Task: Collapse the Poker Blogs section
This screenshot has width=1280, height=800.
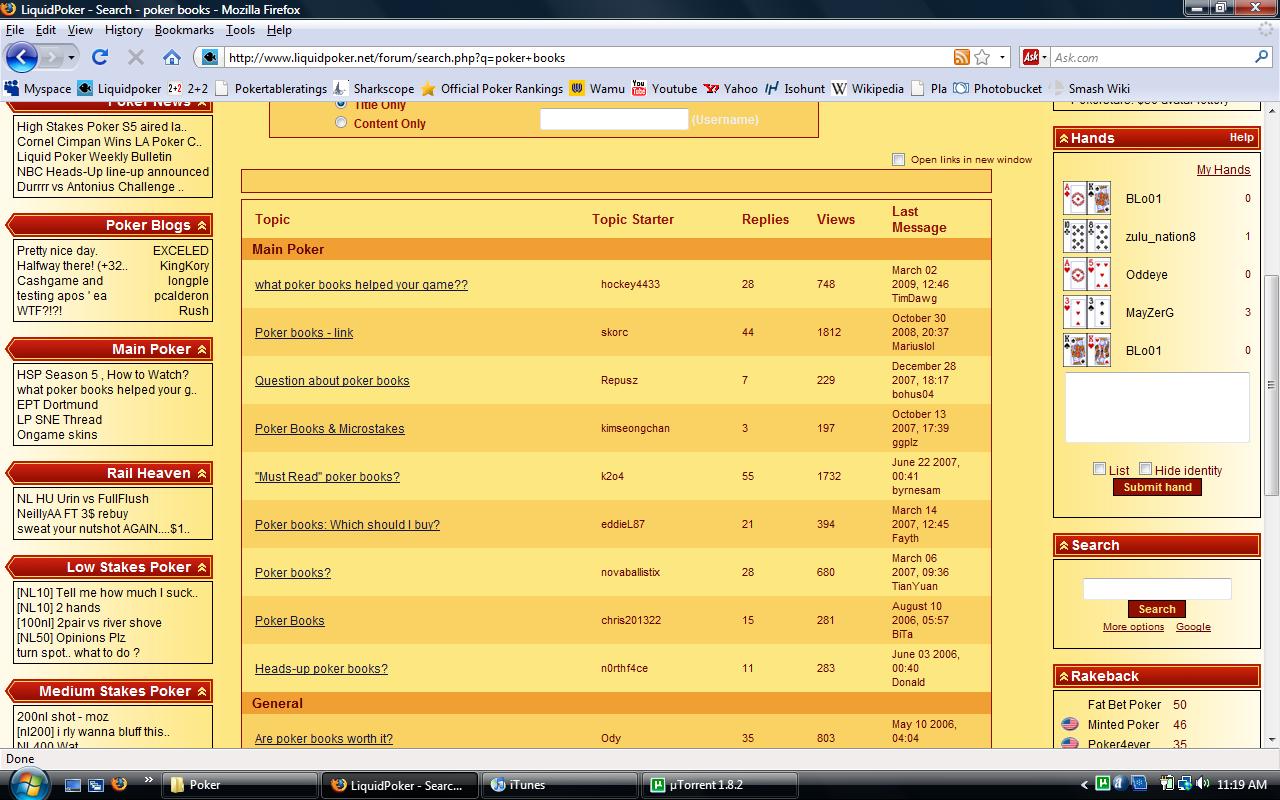Action: click(x=202, y=225)
